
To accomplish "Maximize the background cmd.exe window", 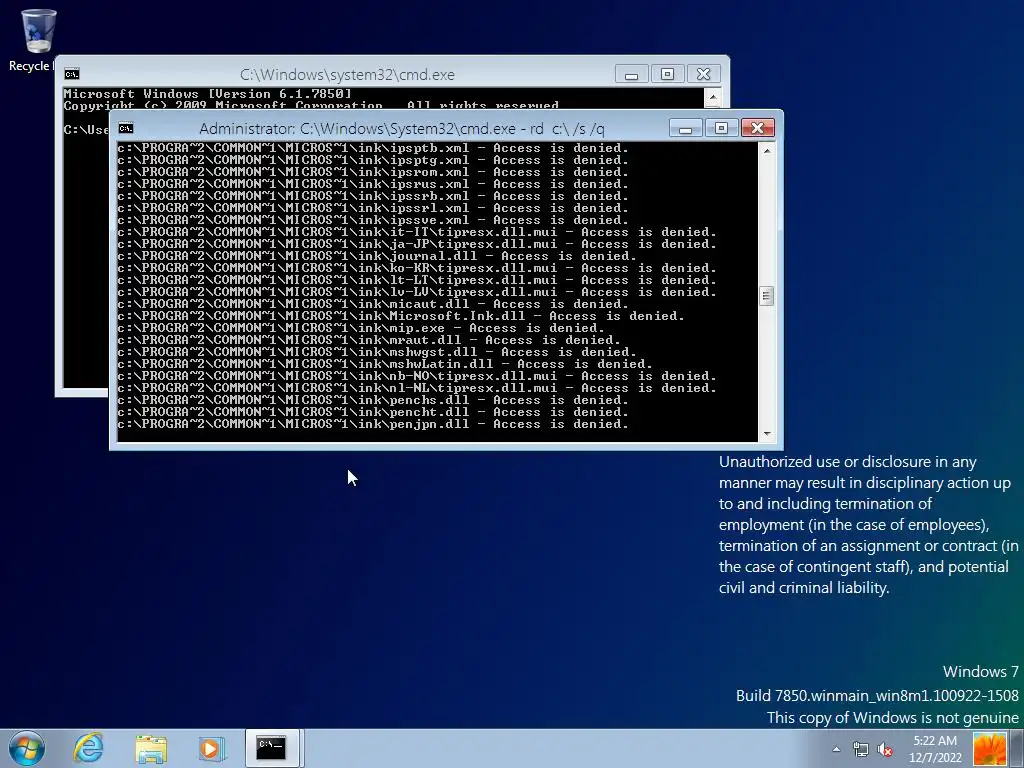I will 667,74.
